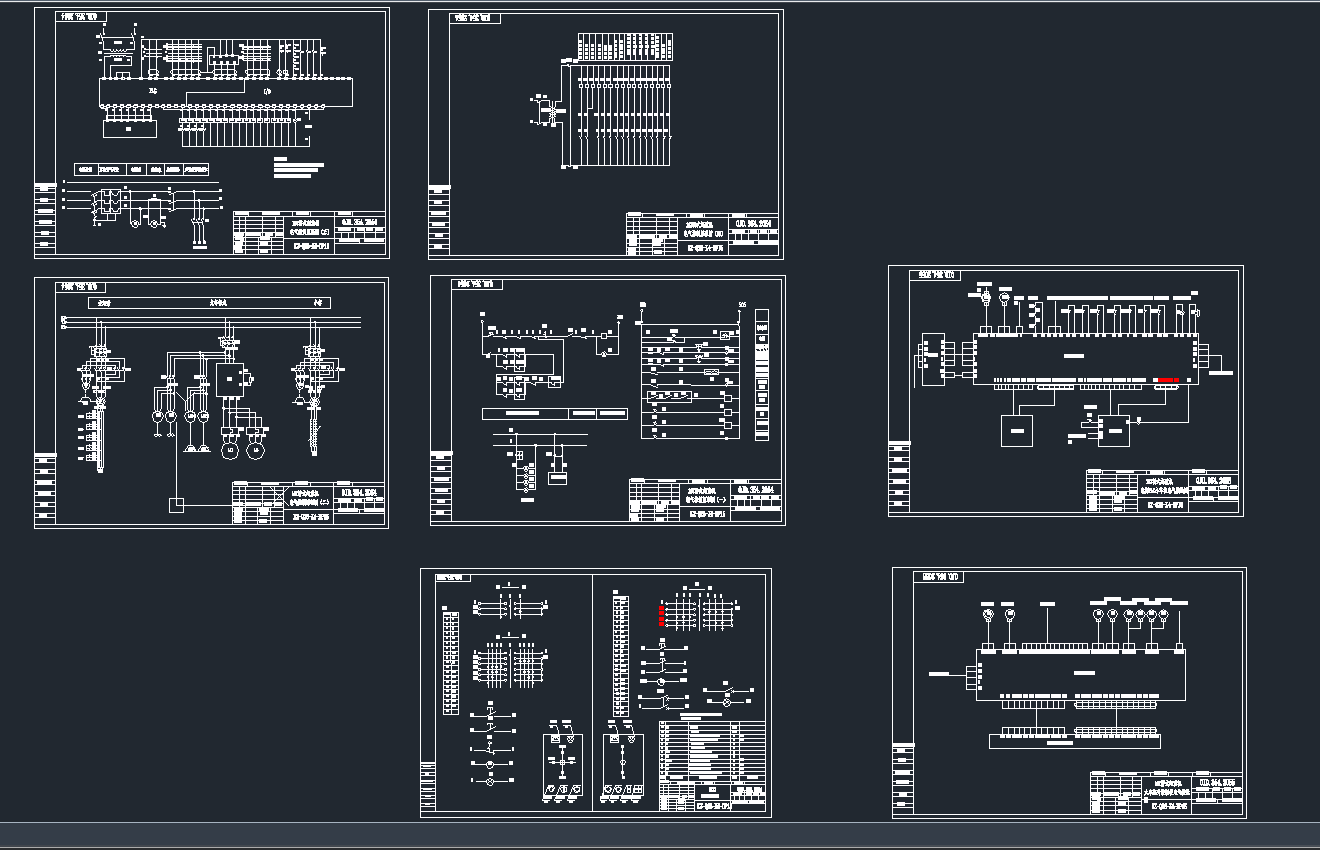Click the long PLC rectangle in the top-left drawing
This screenshot has width=1320, height=850.
[x=225, y=93]
